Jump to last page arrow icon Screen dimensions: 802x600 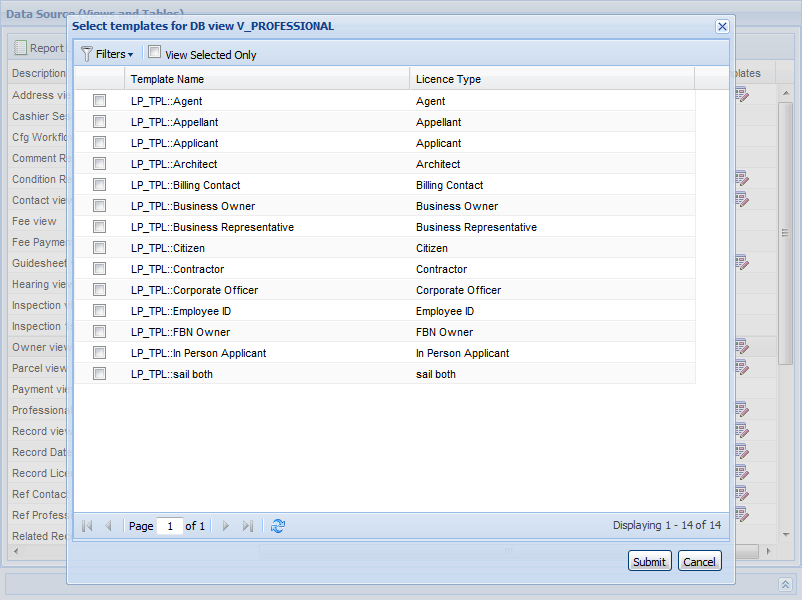click(x=248, y=526)
